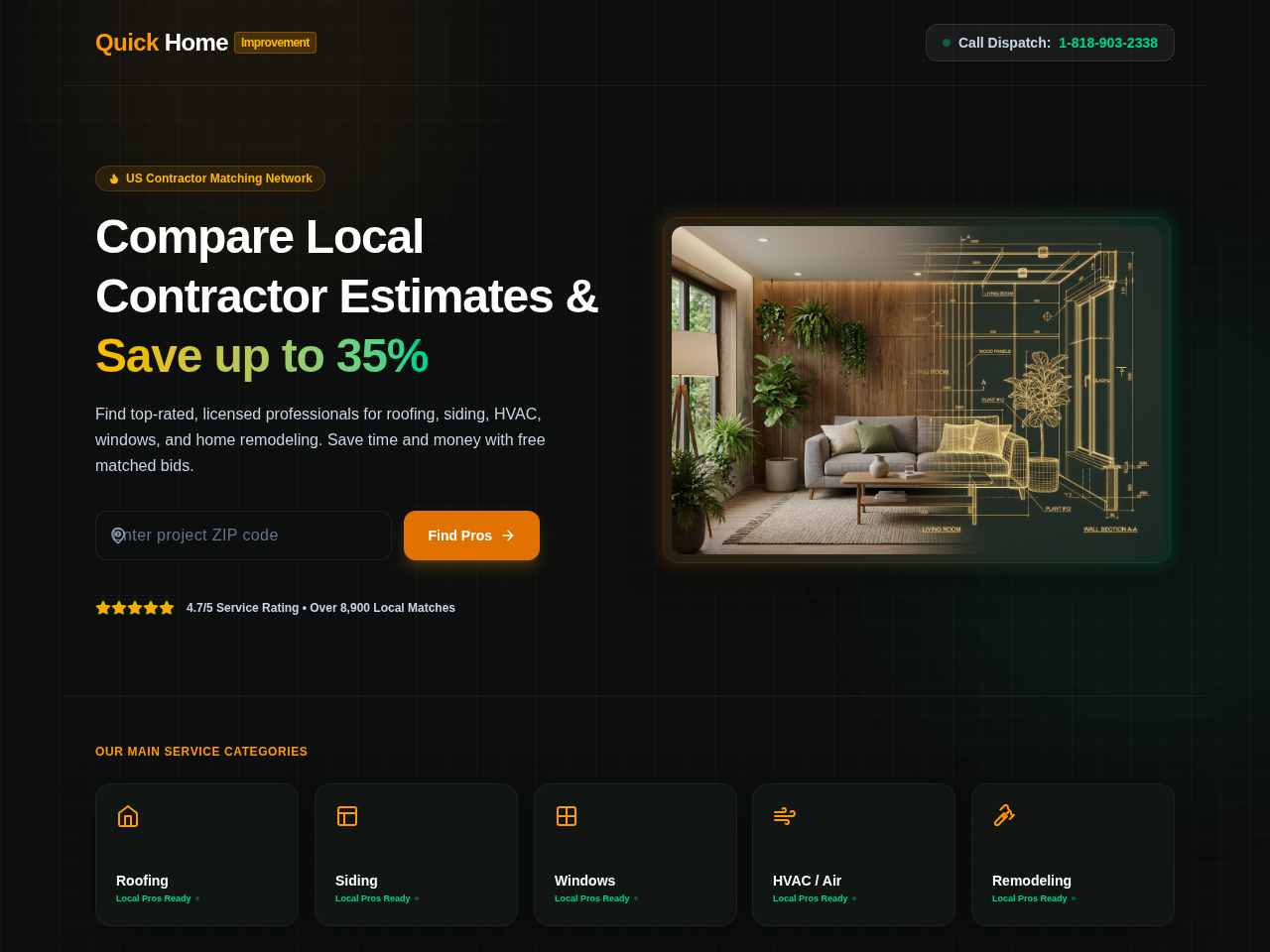The image size is (1270, 952).
Task: Click the arrow icon on Find Pros
Action: (508, 535)
